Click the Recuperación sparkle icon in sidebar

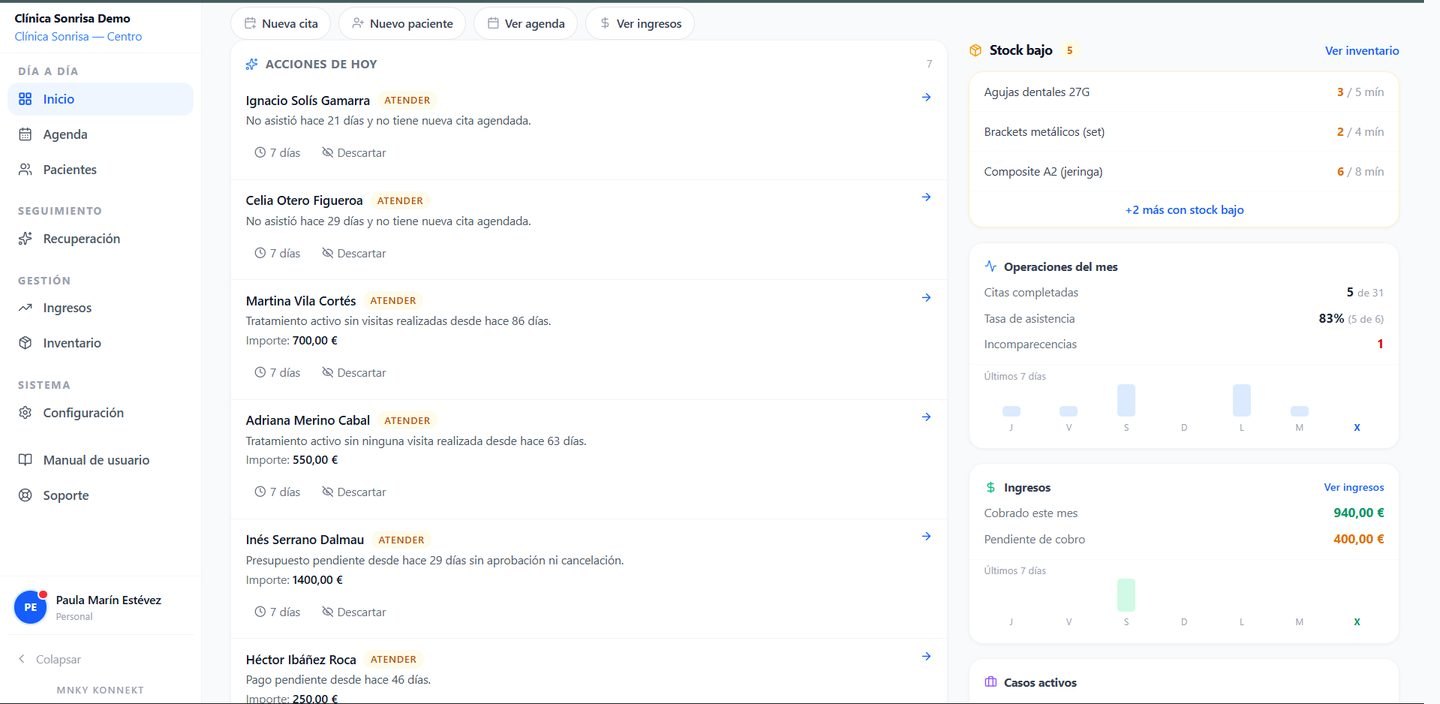click(25, 238)
